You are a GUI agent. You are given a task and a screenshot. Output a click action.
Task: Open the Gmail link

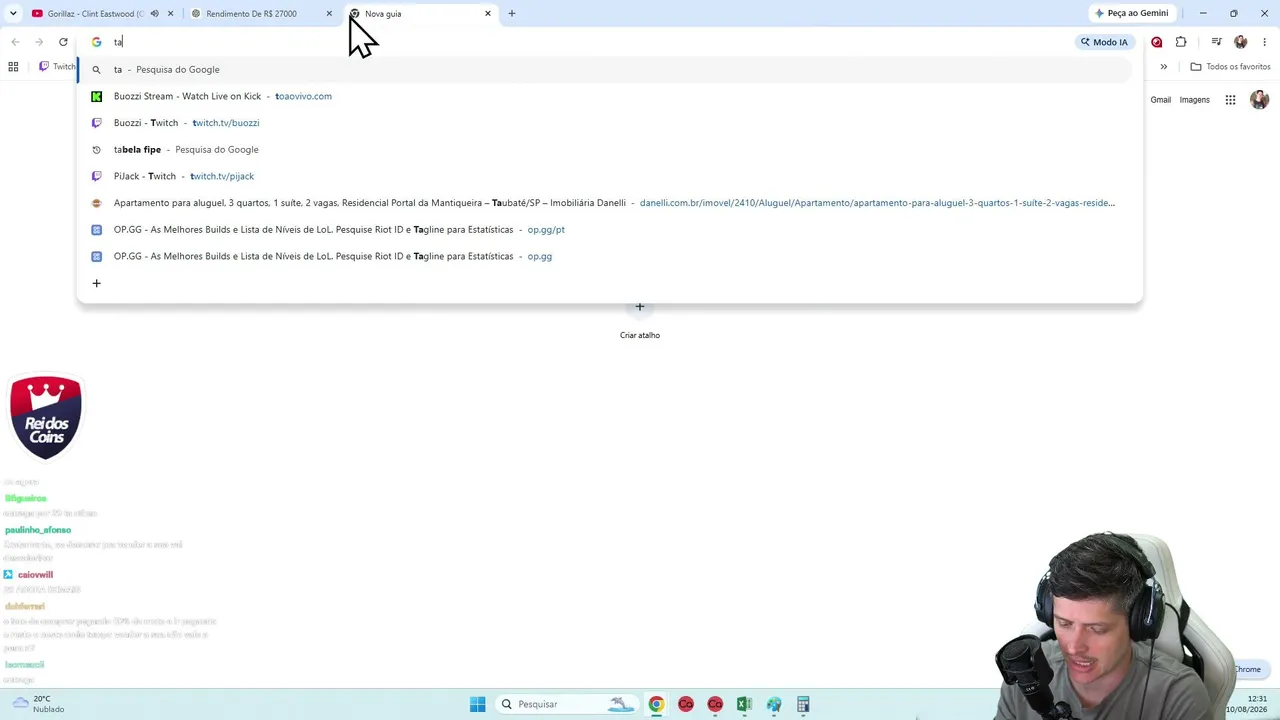coord(1160,100)
